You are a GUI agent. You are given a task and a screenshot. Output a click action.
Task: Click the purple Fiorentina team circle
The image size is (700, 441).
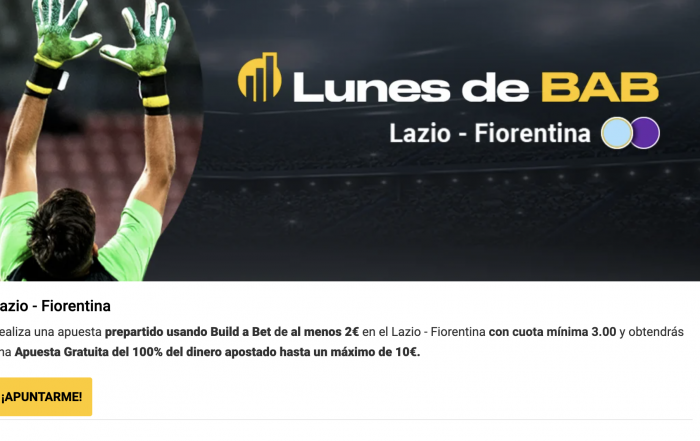click(x=646, y=133)
